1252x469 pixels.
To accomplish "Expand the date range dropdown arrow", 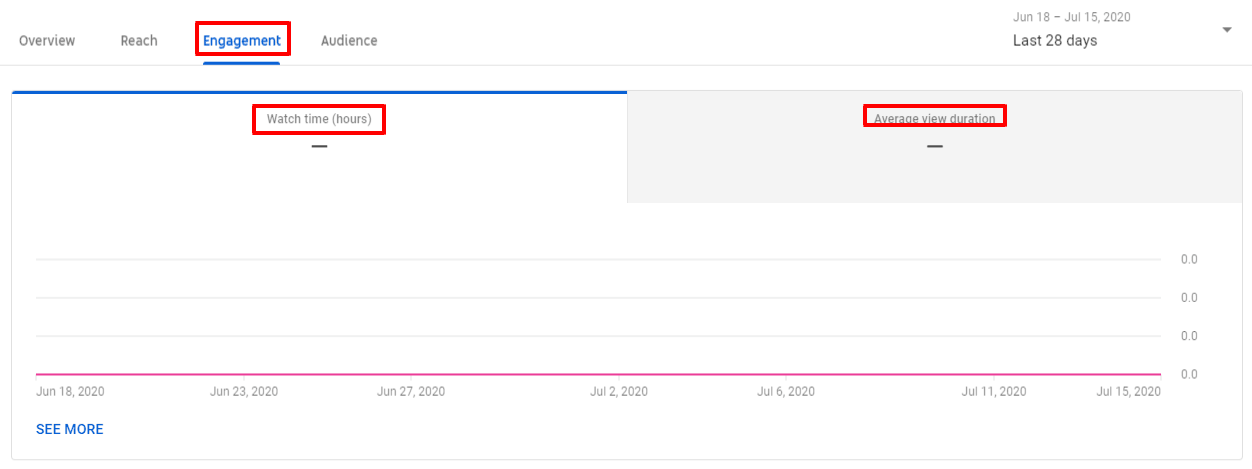I will coord(1227,30).
